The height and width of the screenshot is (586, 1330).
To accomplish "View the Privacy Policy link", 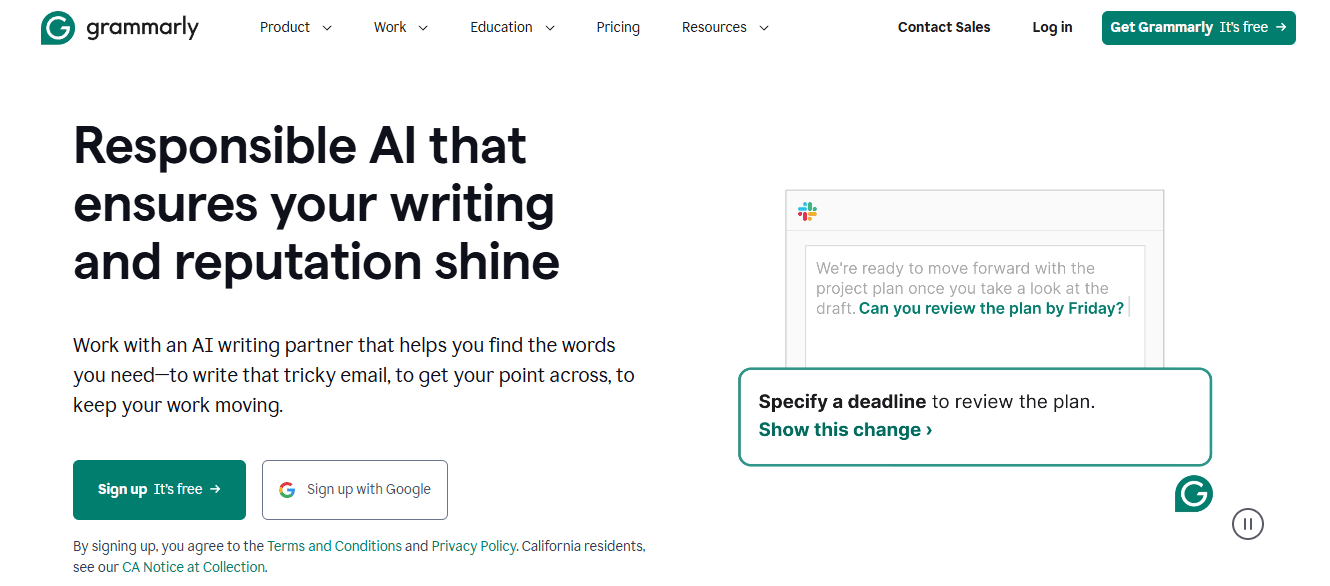I will tap(473, 546).
